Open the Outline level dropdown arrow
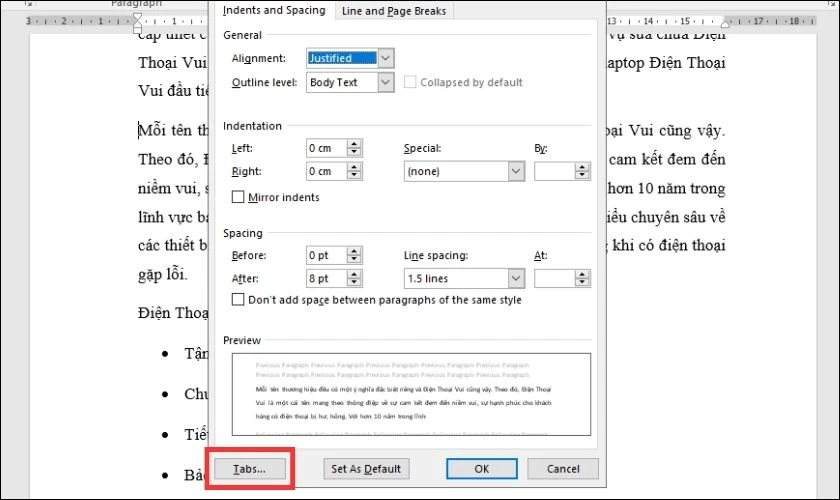This screenshot has height=500, width=840. 386,83
